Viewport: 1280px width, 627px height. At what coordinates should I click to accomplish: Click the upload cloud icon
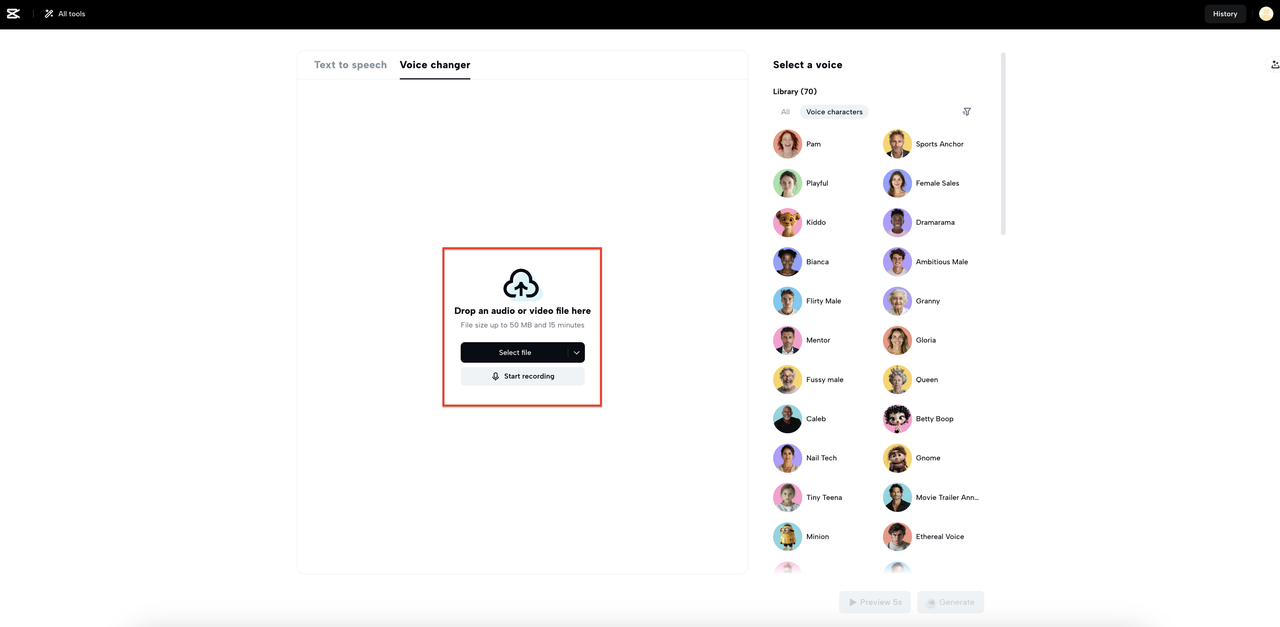521,285
